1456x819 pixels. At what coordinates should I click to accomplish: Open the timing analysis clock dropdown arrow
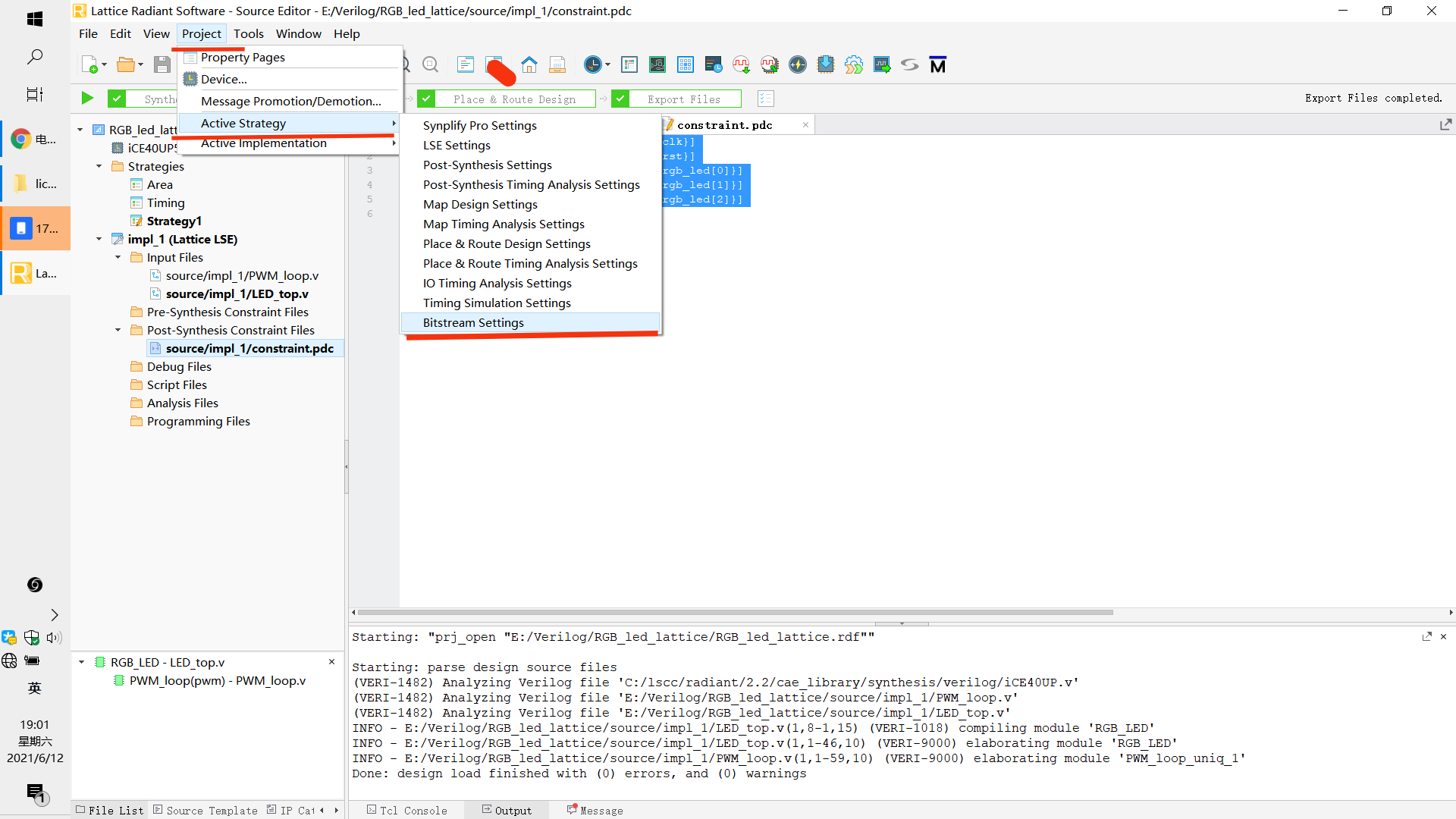pos(607,65)
